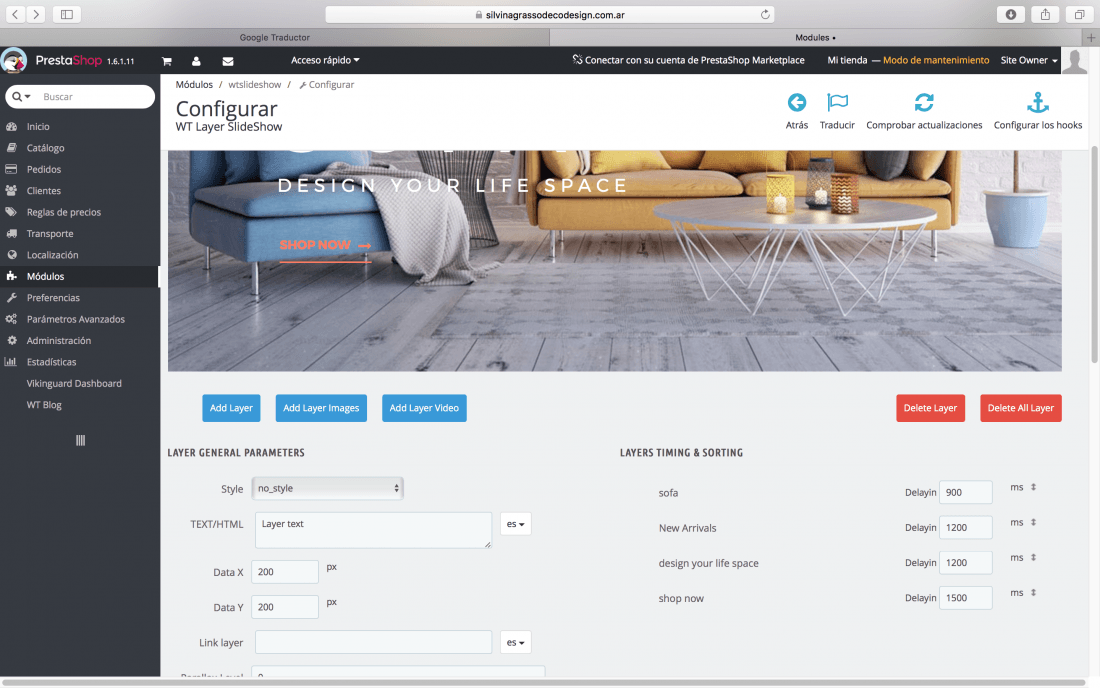
Task: Click the Site Owner avatar picture
Action: tap(1075, 61)
